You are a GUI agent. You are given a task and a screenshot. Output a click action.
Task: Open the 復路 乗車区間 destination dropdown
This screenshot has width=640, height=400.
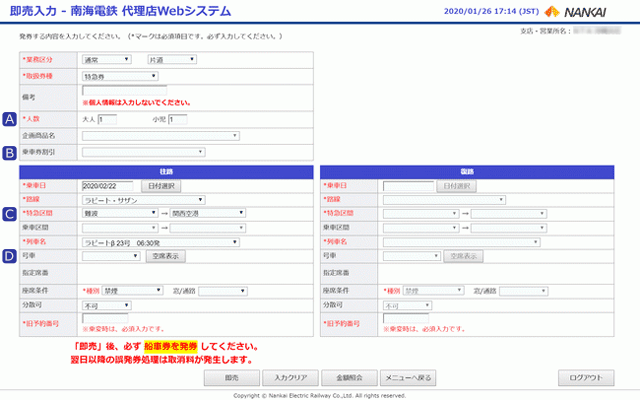click(x=509, y=228)
